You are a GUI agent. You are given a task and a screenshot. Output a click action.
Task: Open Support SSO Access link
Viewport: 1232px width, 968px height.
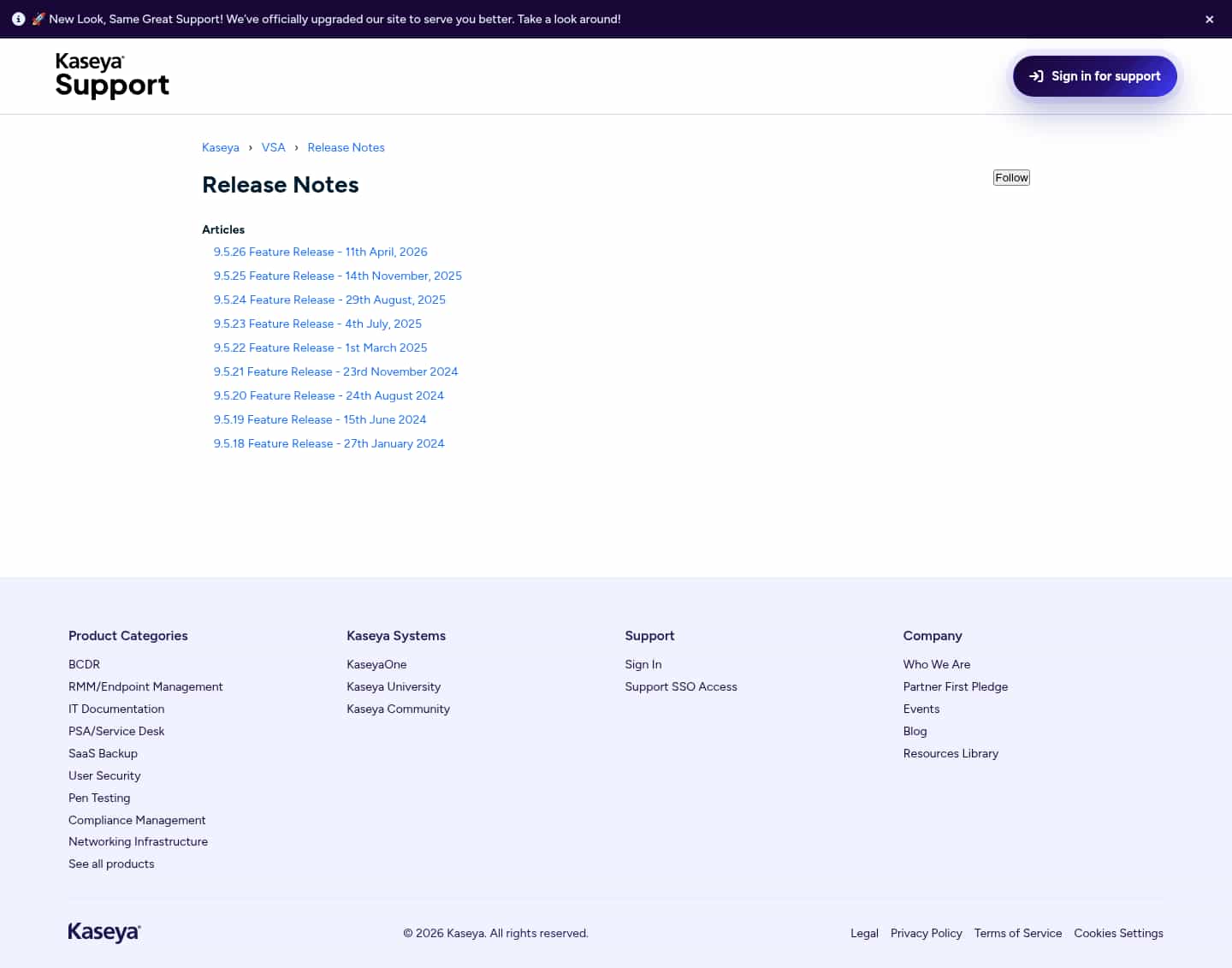click(680, 686)
